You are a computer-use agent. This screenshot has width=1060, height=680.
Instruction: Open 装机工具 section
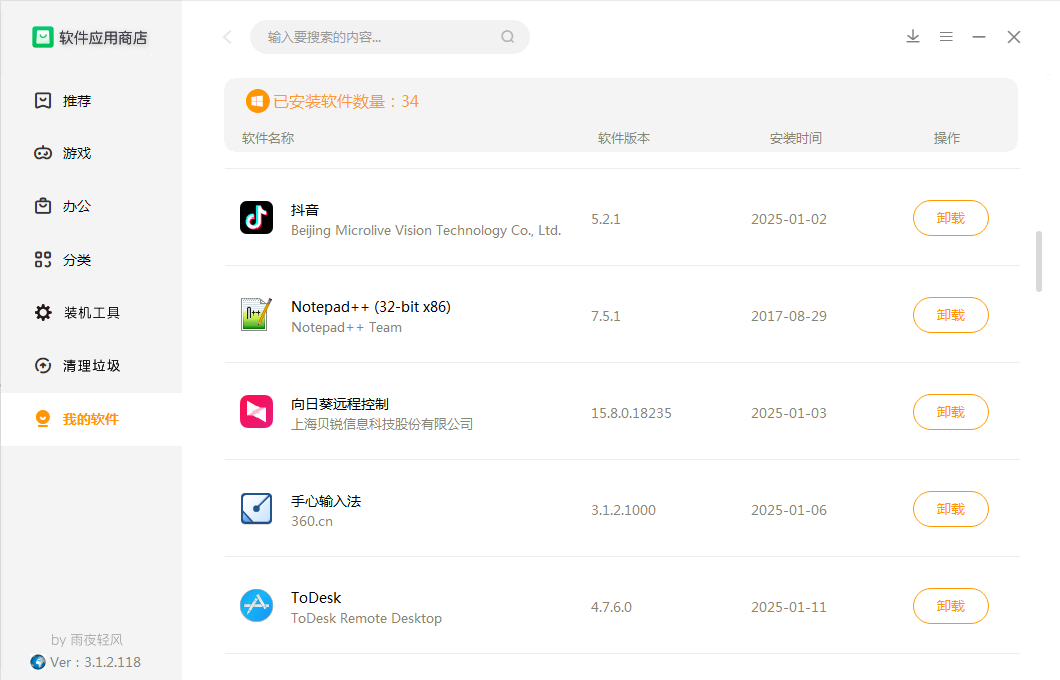91,312
